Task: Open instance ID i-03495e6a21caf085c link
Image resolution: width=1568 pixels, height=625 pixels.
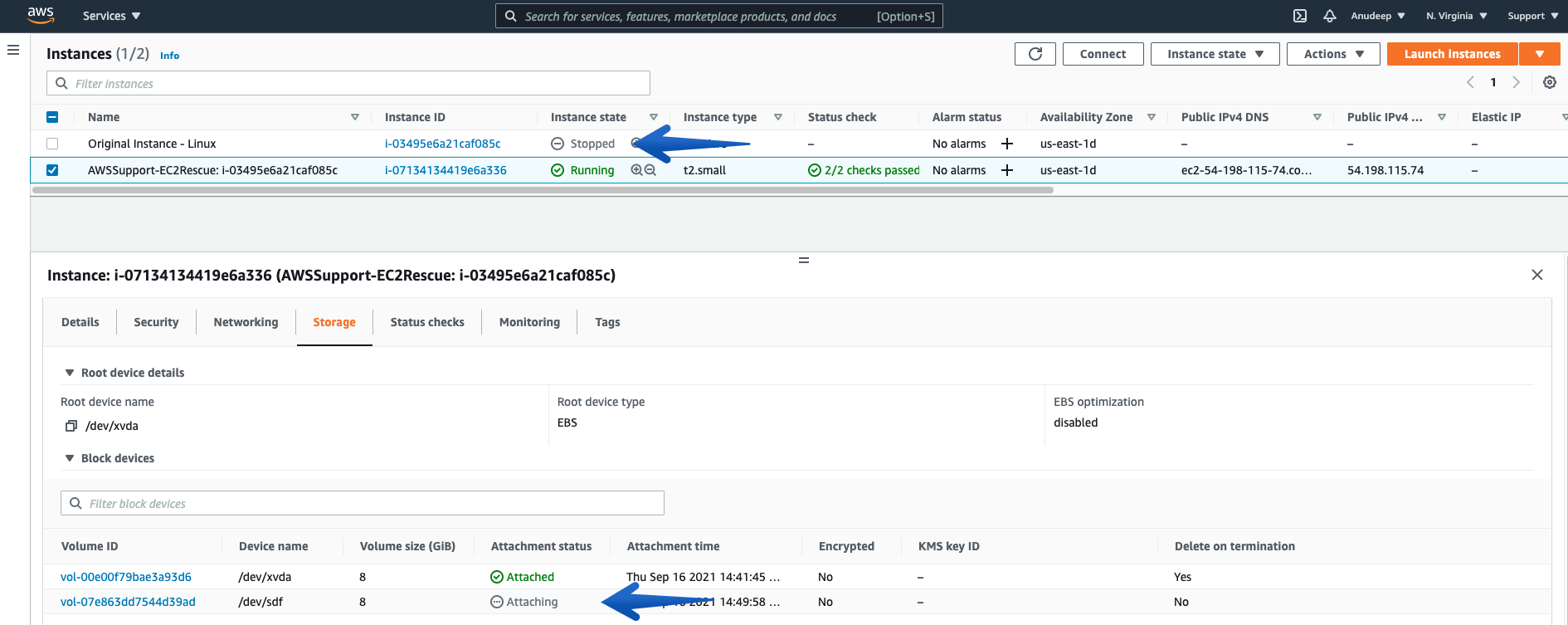Action: pyautogui.click(x=442, y=144)
